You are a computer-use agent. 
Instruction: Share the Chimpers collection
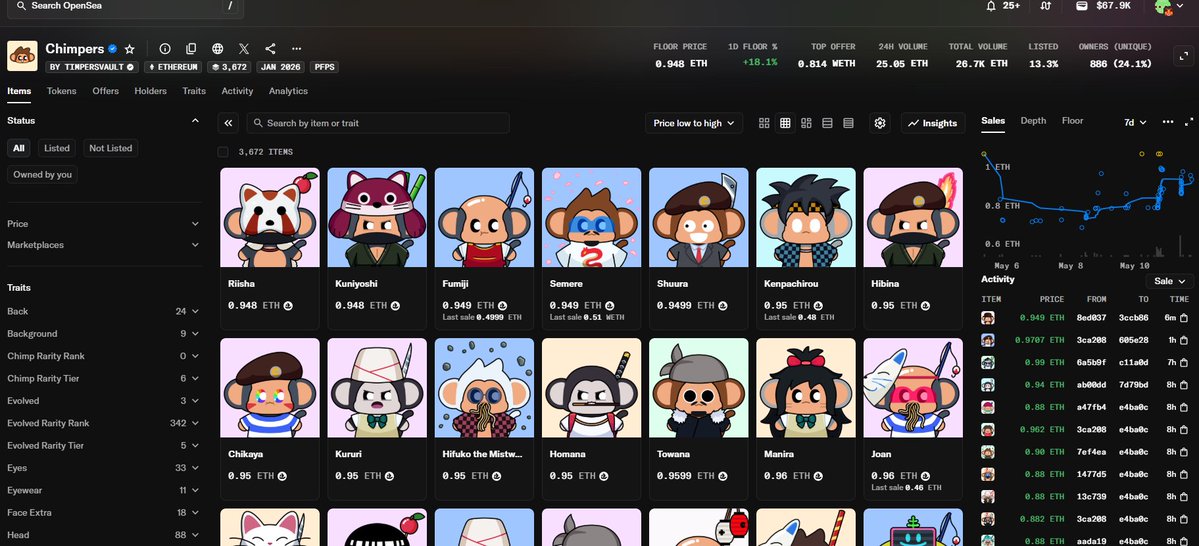tap(270, 49)
